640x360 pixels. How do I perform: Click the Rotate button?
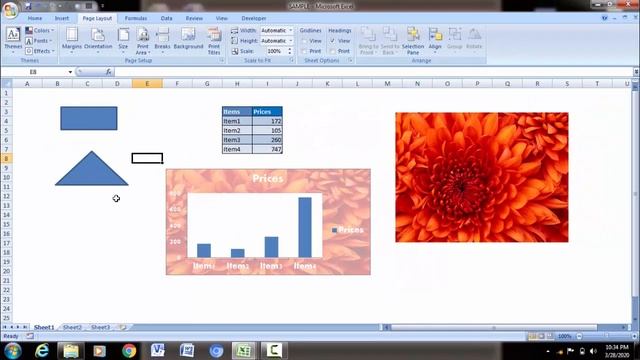tap(474, 40)
